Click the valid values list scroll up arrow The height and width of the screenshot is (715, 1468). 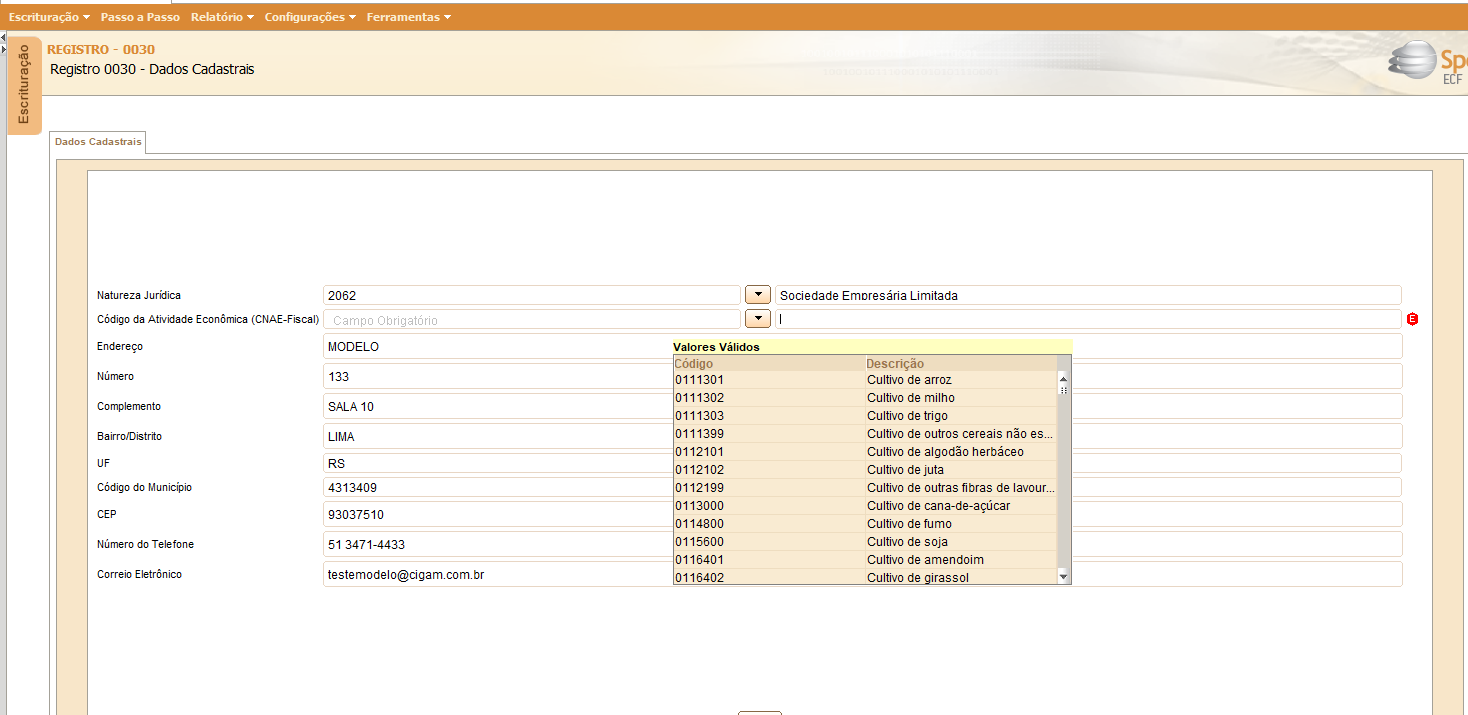pyautogui.click(x=1063, y=378)
